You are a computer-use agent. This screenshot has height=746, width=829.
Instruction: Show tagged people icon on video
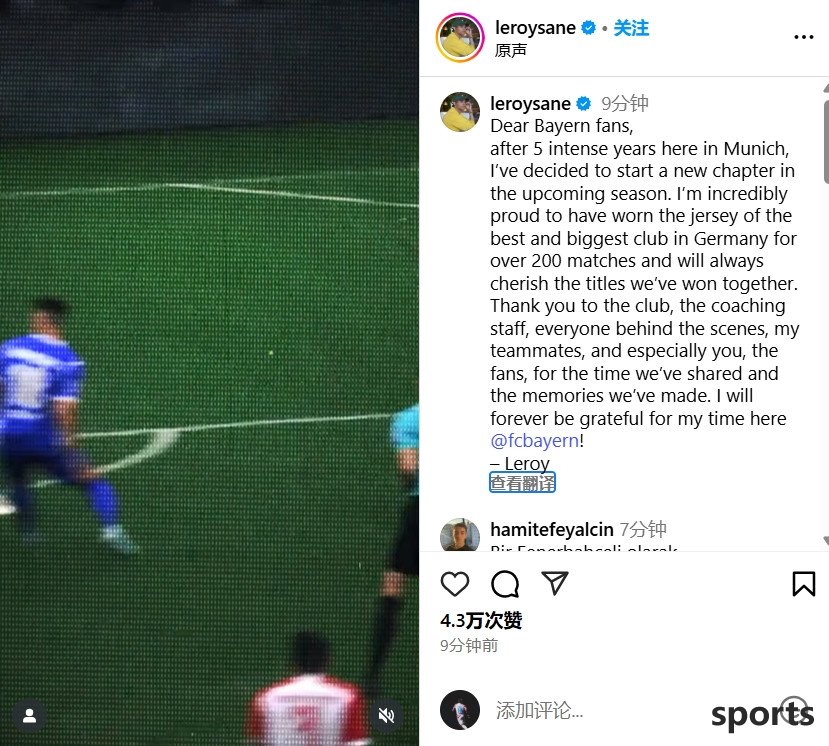point(30,716)
